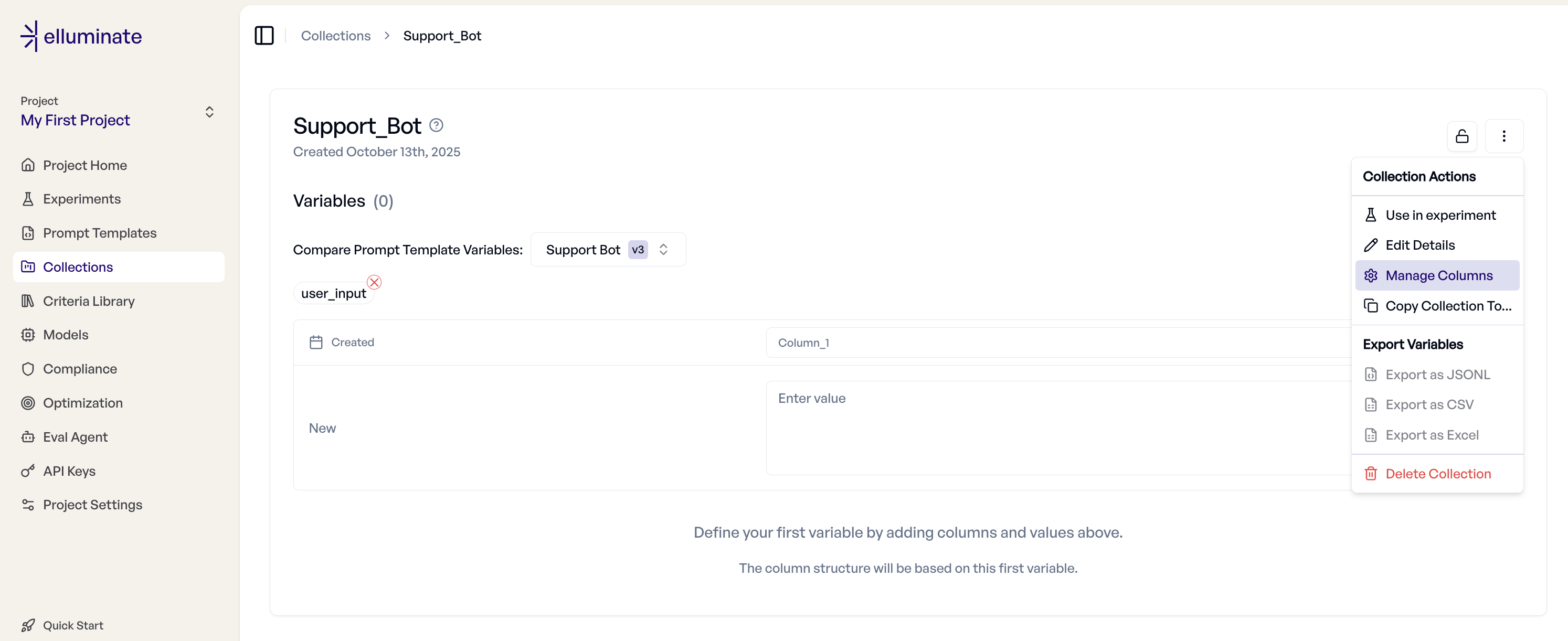Open the three-dot collection actions menu
The width and height of the screenshot is (1568, 641).
click(1503, 136)
